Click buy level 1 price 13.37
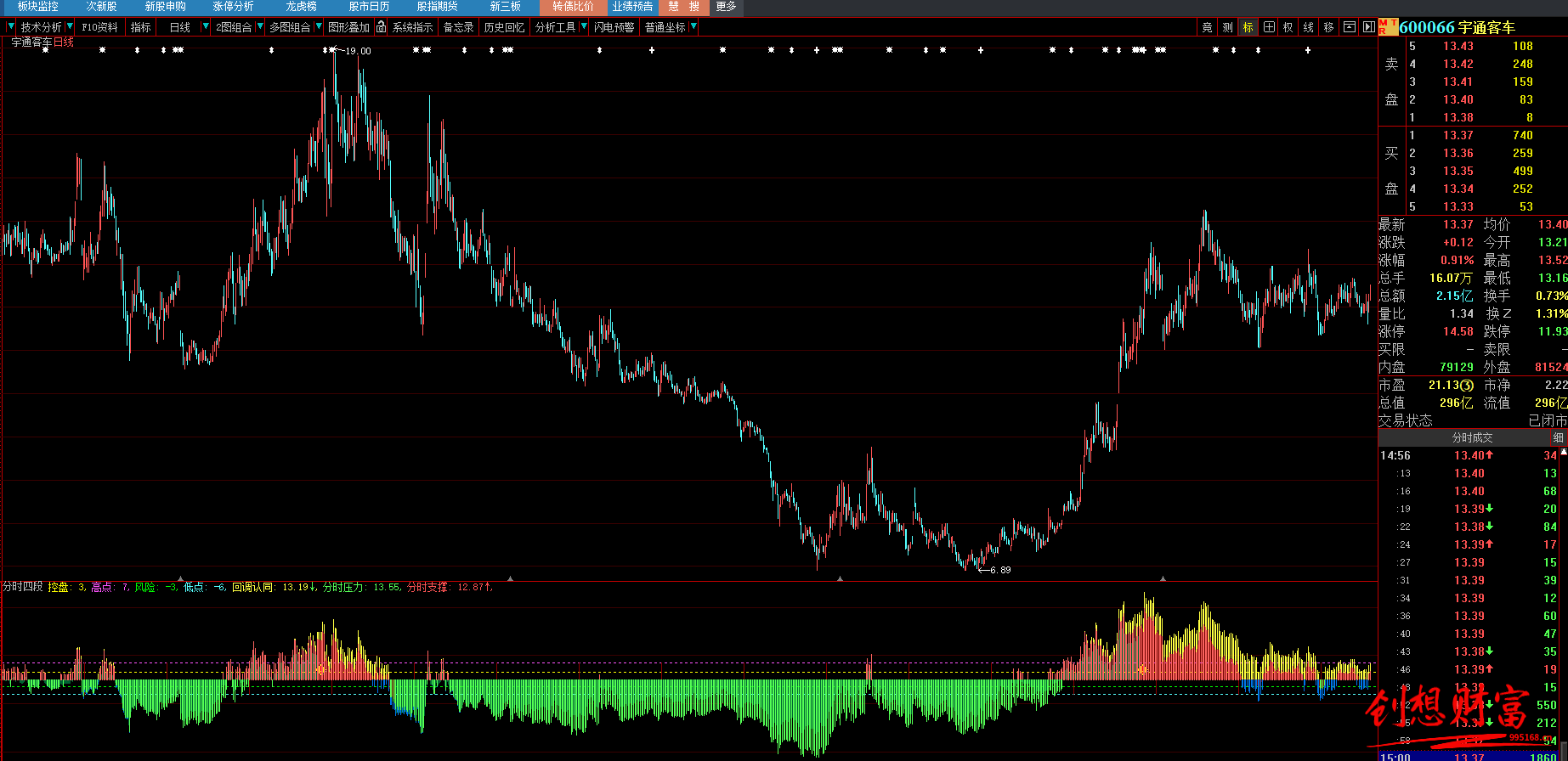The image size is (1568, 761). [1458, 135]
